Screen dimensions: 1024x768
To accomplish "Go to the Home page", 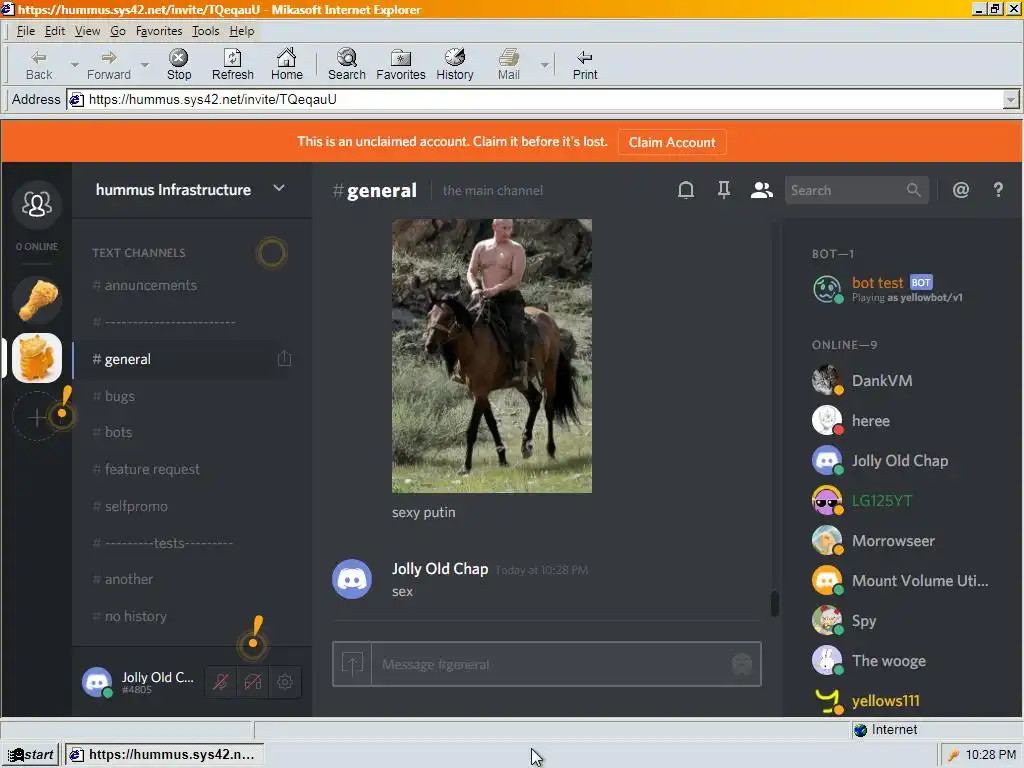I will pyautogui.click(x=287, y=65).
